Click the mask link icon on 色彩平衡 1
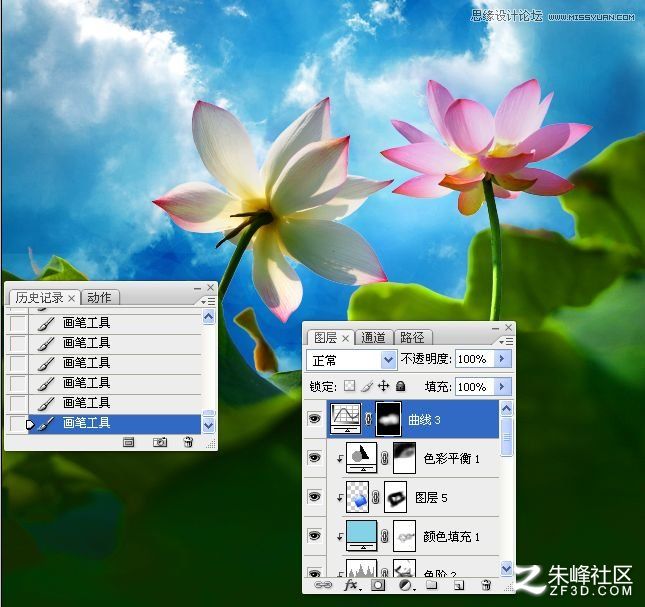The width and height of the screenshot is (645, 607). coord(385,458)
